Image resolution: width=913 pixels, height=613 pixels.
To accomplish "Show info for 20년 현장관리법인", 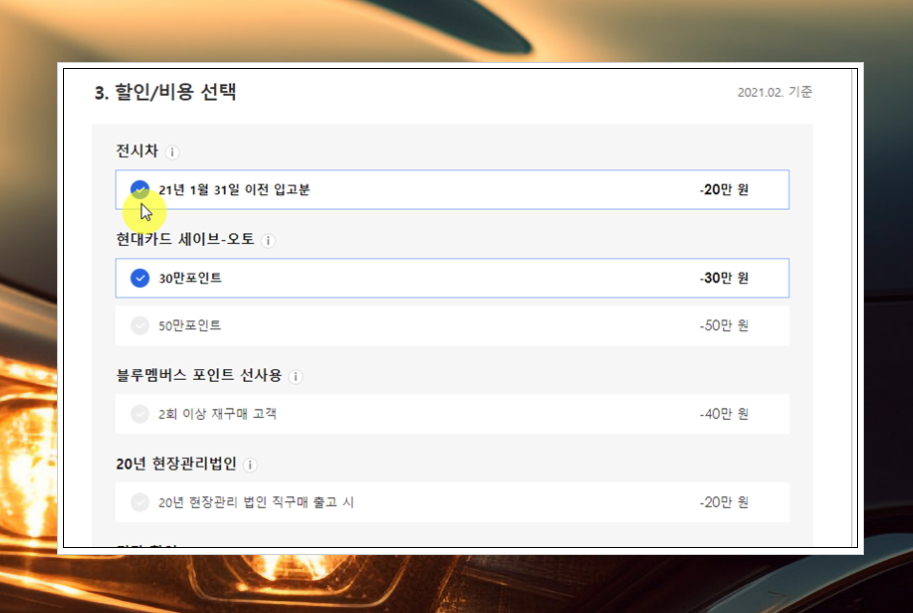I will pyautogui.click(x=250, y=465).
